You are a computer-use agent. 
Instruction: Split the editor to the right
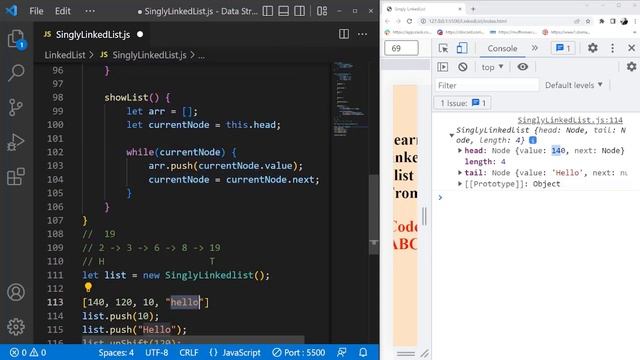point(344,34)
